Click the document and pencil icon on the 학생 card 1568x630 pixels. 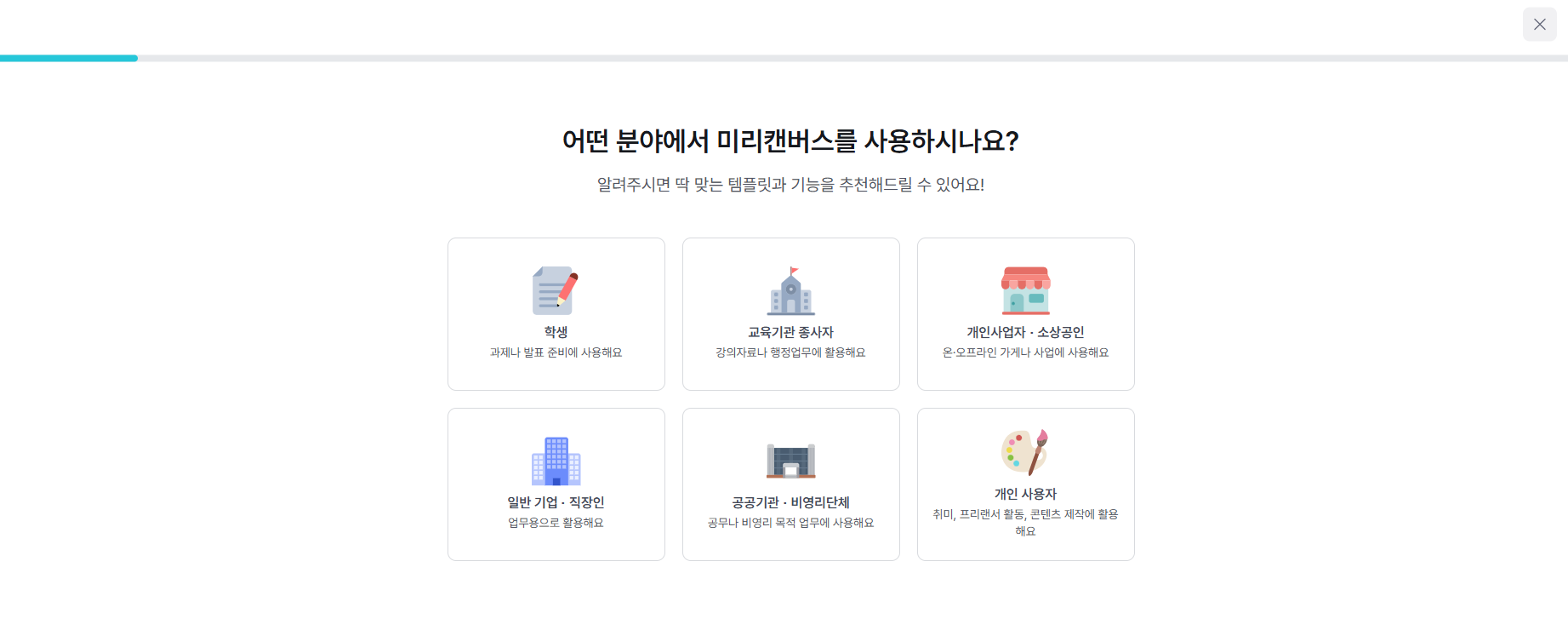coord(555,290)
